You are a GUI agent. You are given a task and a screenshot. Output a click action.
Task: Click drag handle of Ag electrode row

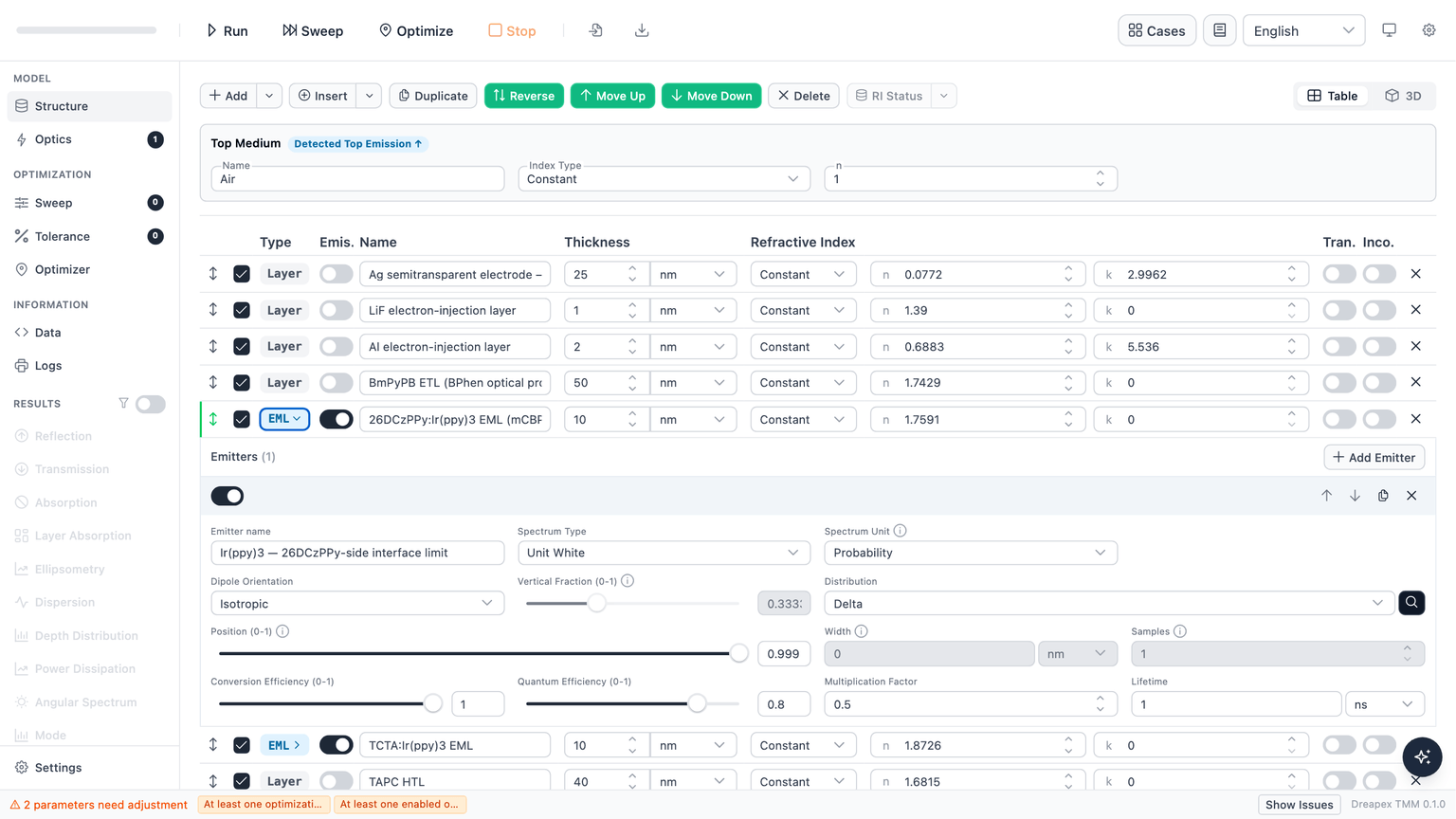pos(213,274)
